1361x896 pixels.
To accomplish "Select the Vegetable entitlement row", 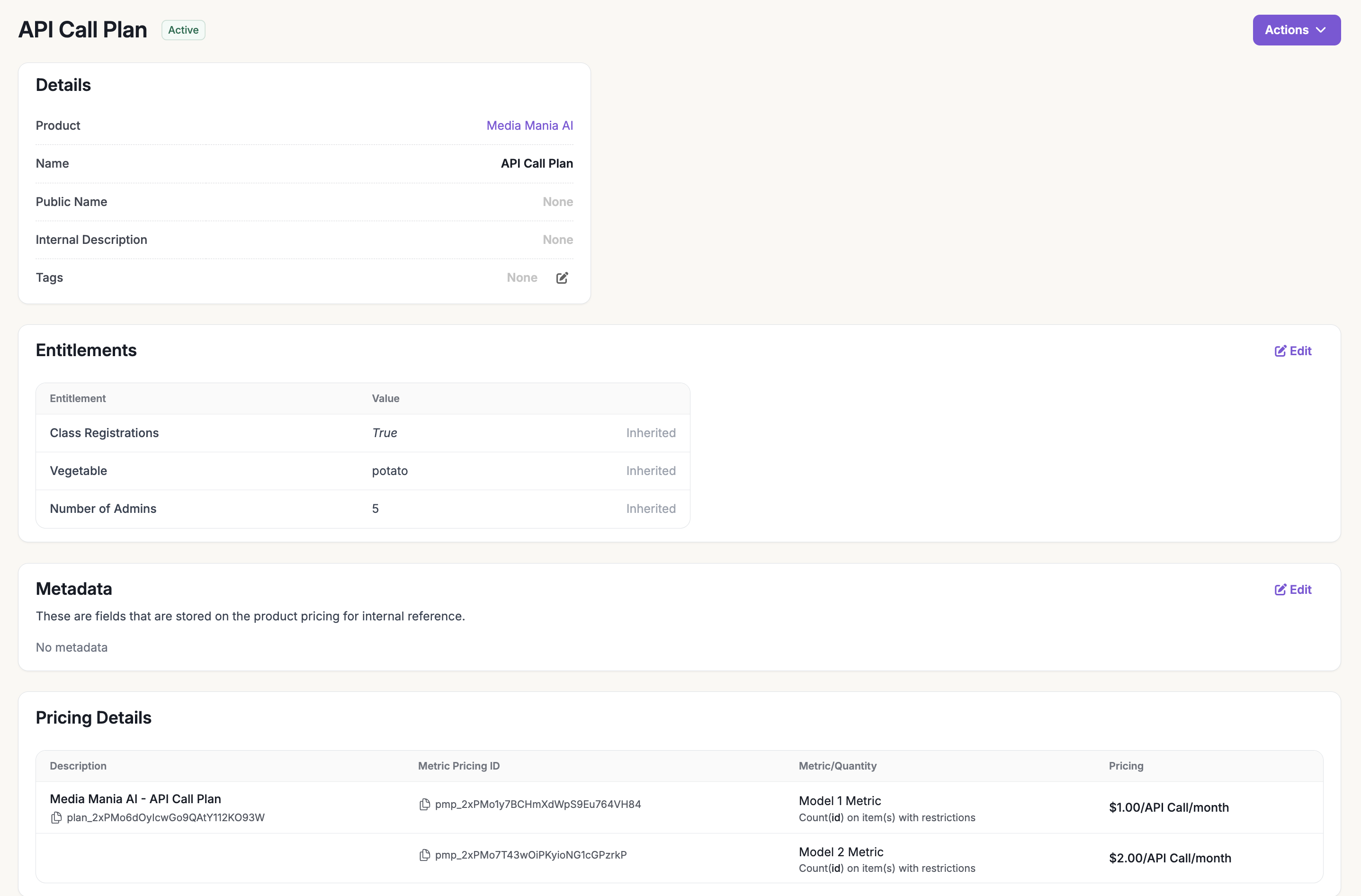I will click(x=78, y=471).
